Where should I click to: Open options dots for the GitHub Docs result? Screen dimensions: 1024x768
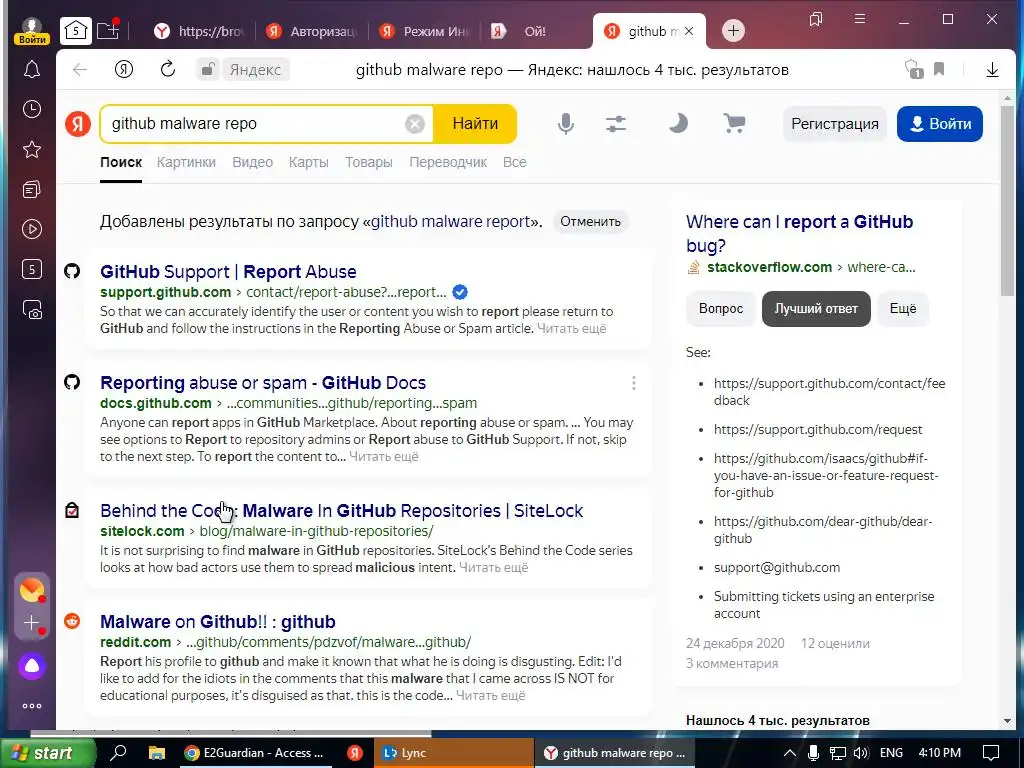[633, 383]
